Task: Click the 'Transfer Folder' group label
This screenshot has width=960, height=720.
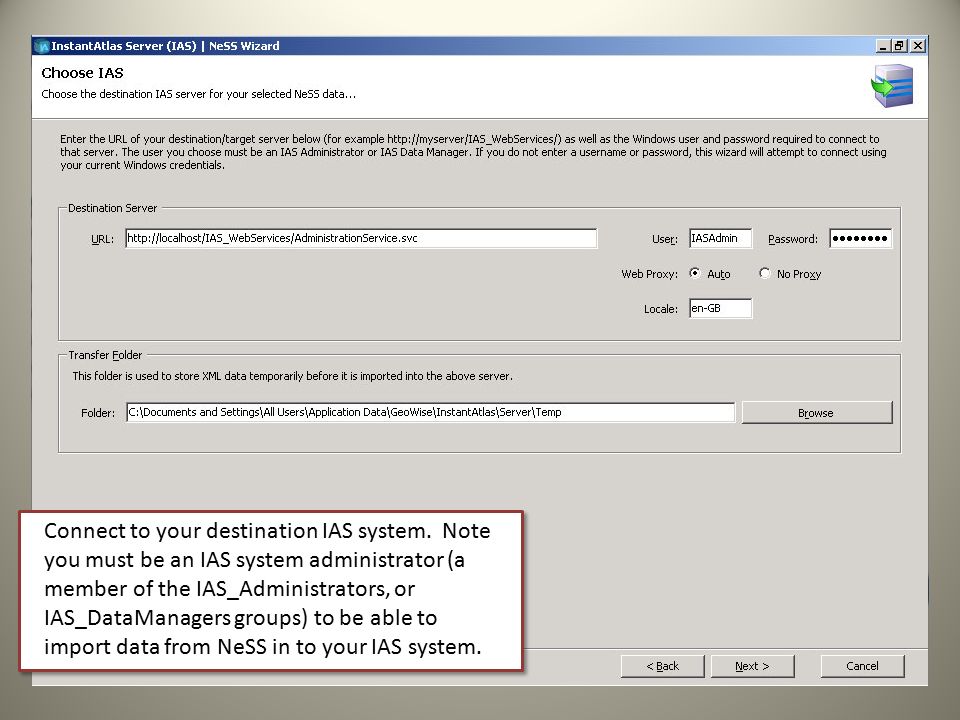Action: (x=105, y=355)
